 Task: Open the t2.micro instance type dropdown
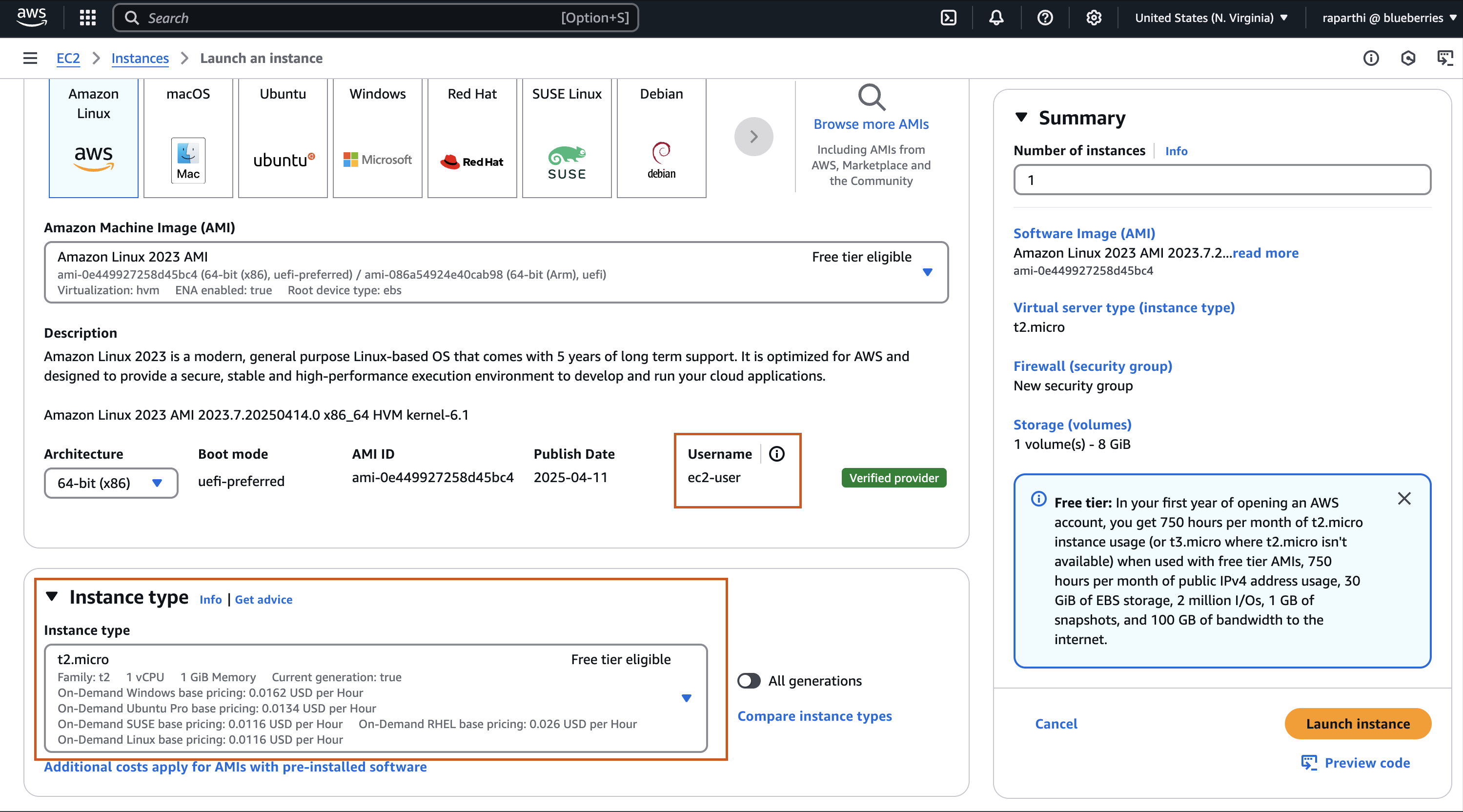(376, 698)
